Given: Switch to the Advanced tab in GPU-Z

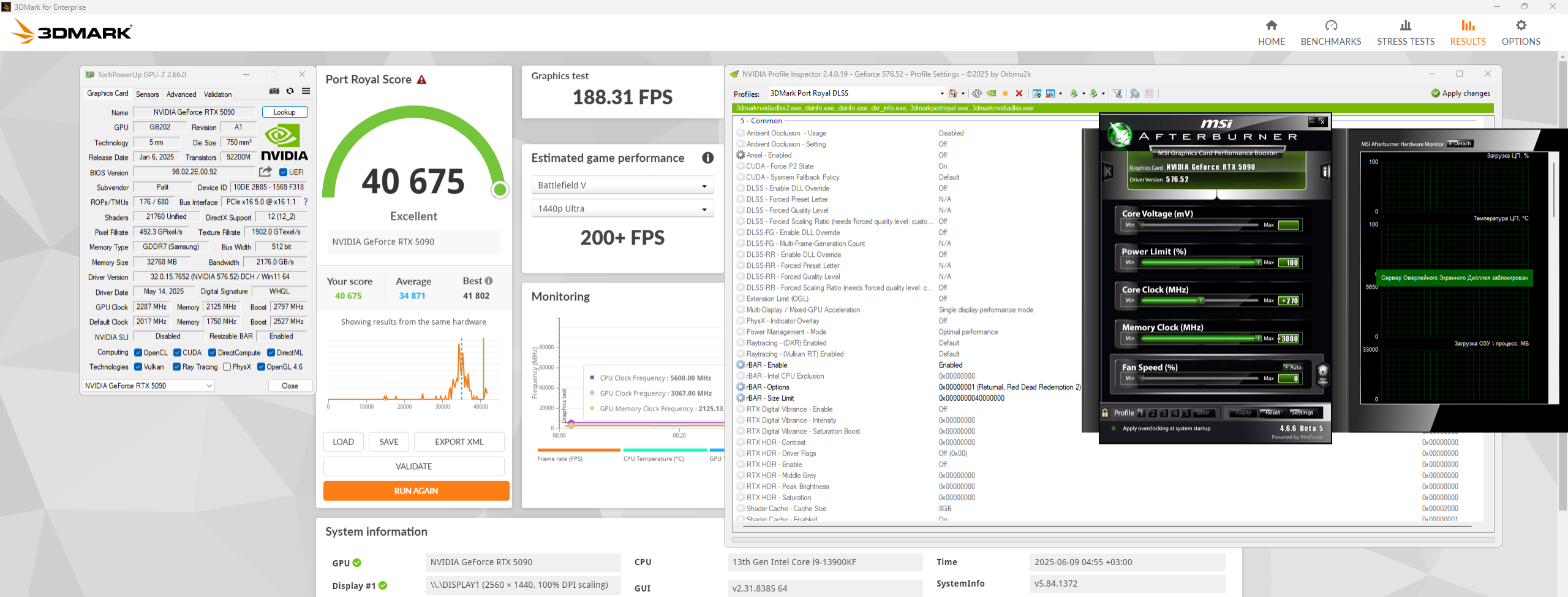Looking at the screenshot, I should point(181,94).
